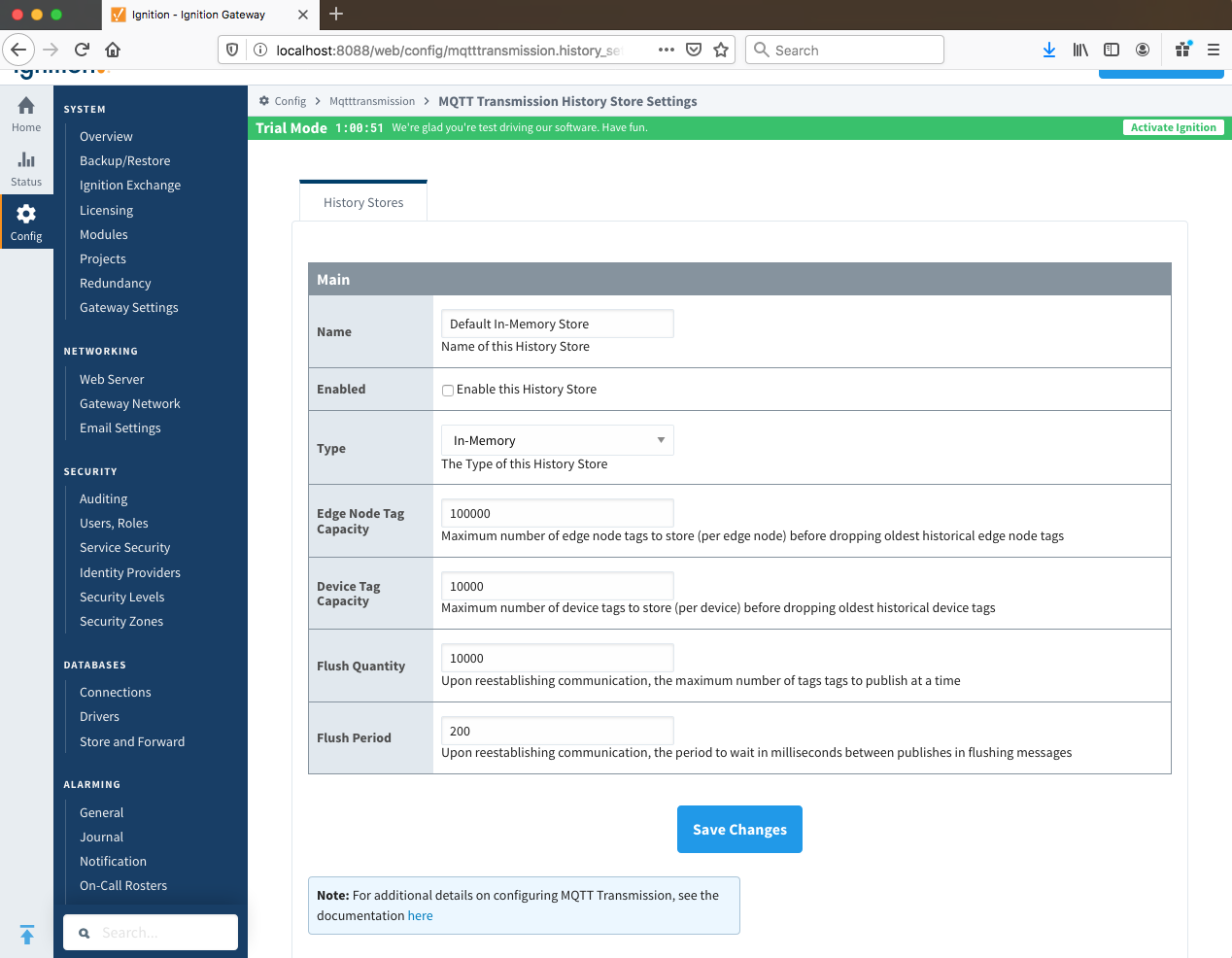
Task: Open the Firefox library icon
Action: (x=1080, y=50)
